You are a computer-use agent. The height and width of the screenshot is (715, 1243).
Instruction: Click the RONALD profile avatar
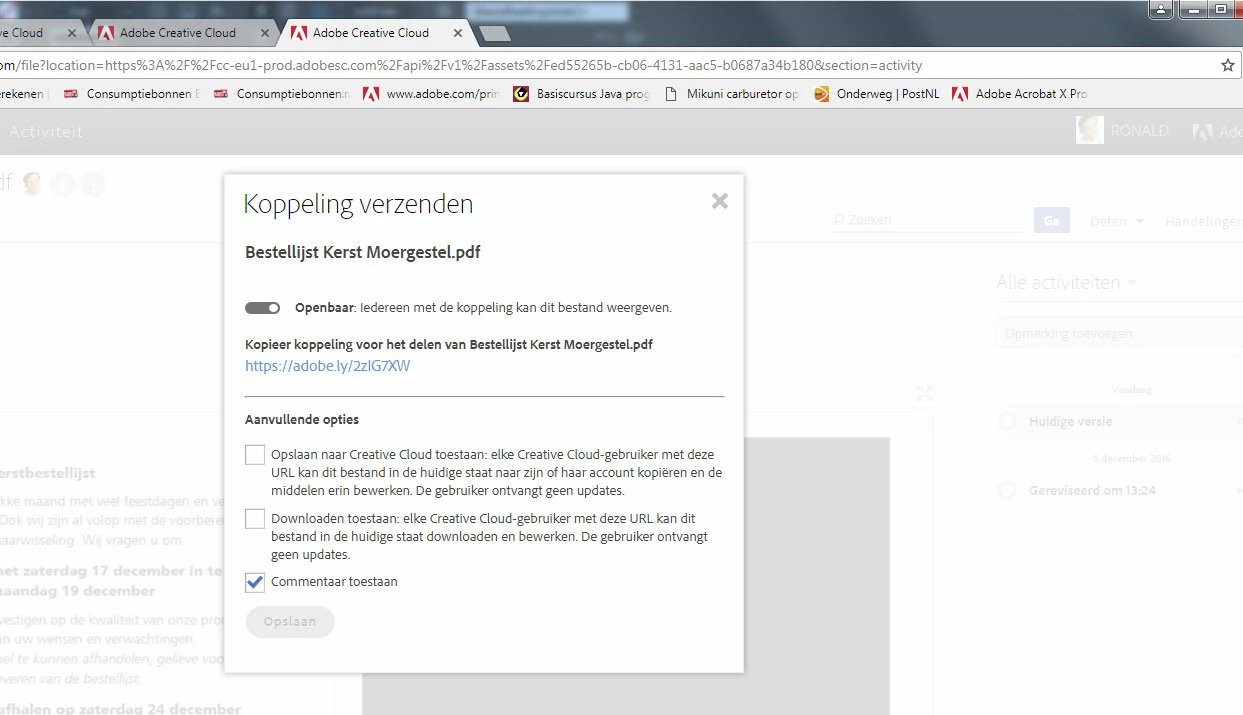click(x=1090, y=130)
